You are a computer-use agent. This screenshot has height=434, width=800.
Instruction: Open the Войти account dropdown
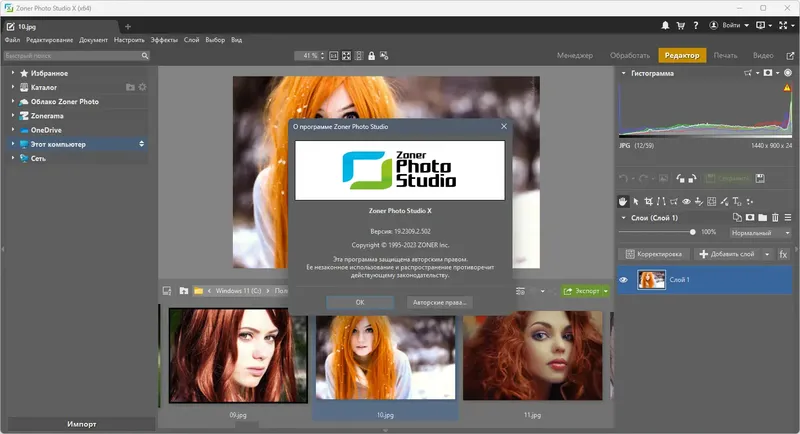pos(730,25)
